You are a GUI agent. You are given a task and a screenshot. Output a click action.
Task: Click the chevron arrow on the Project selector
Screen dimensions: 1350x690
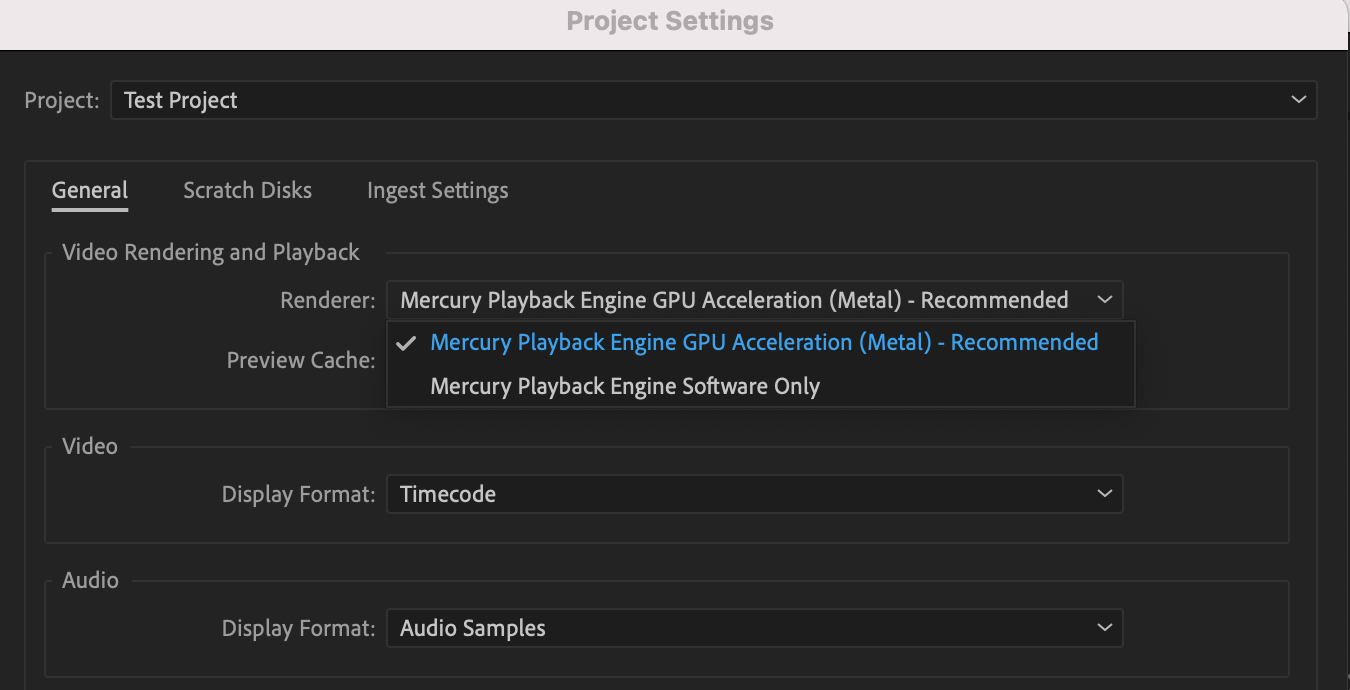(1298, 100)
